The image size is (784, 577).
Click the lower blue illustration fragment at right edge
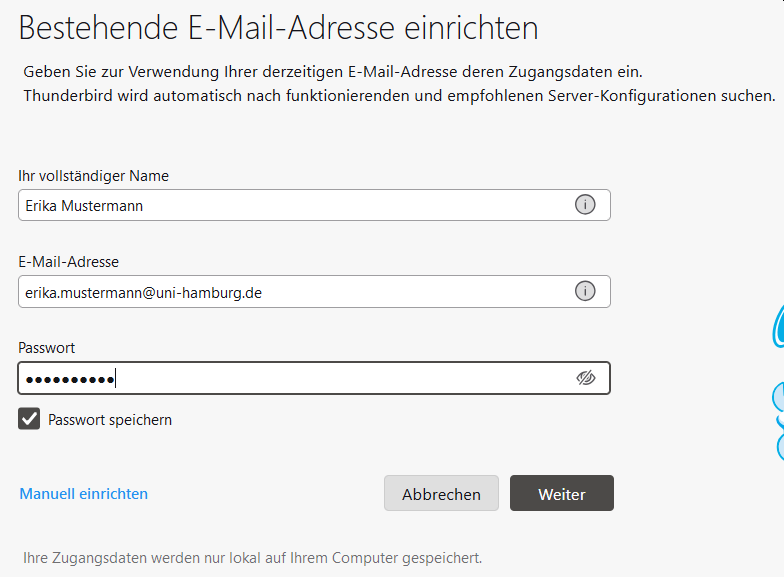tap(778, 421)
